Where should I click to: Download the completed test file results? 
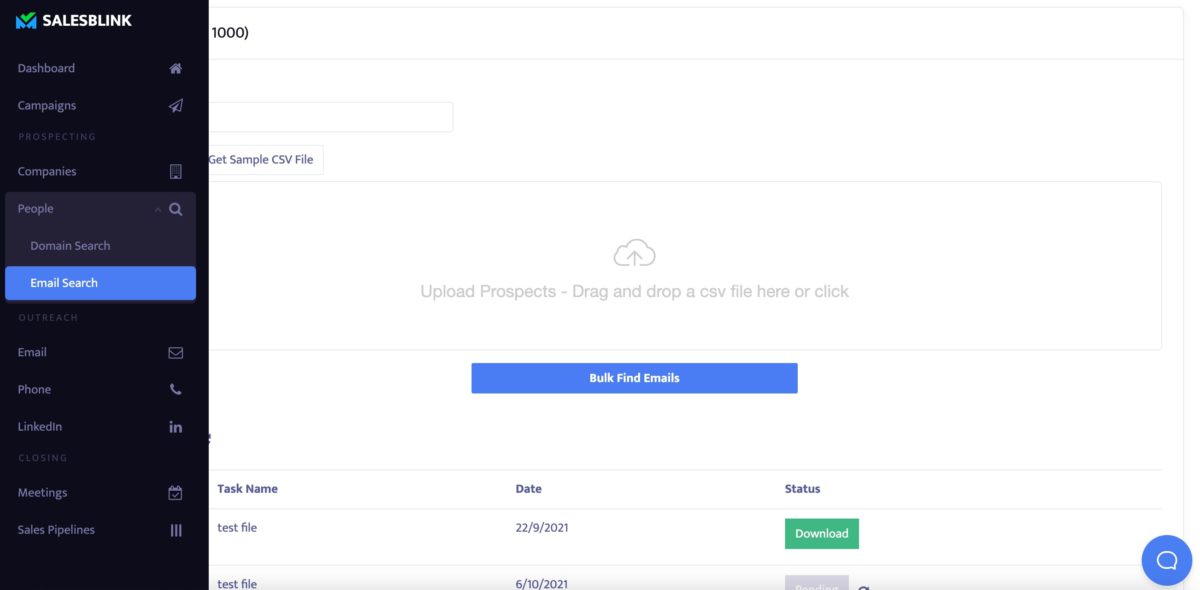[821, 533]
